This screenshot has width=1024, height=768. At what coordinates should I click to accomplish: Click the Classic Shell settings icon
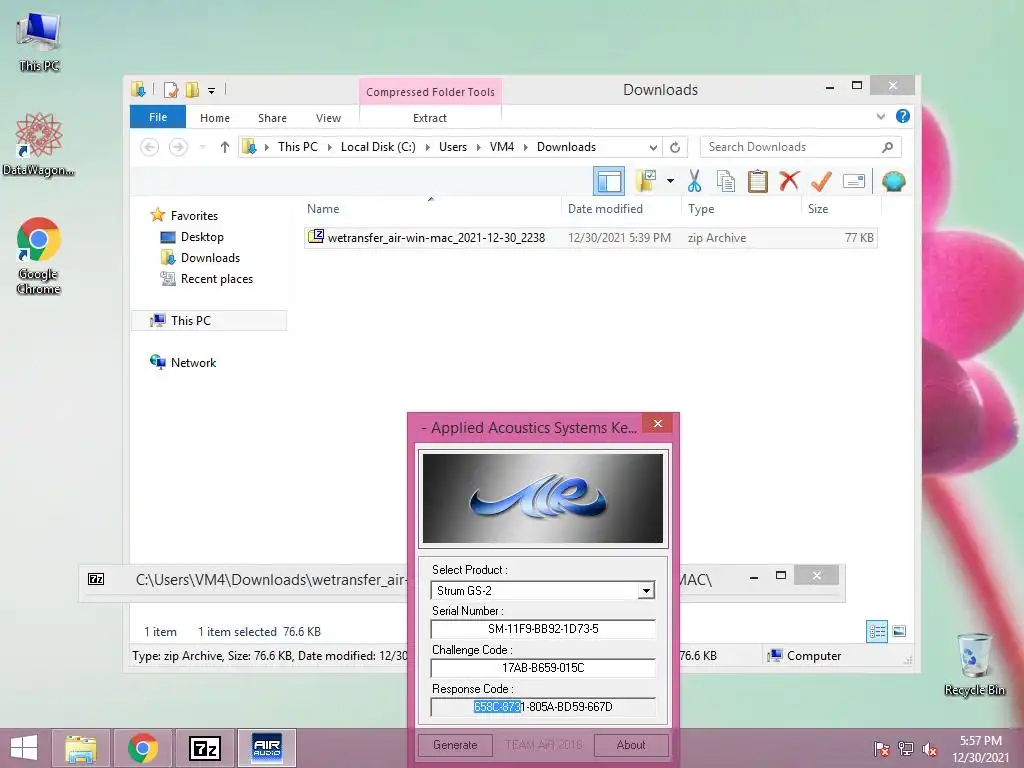coord(893,181)
